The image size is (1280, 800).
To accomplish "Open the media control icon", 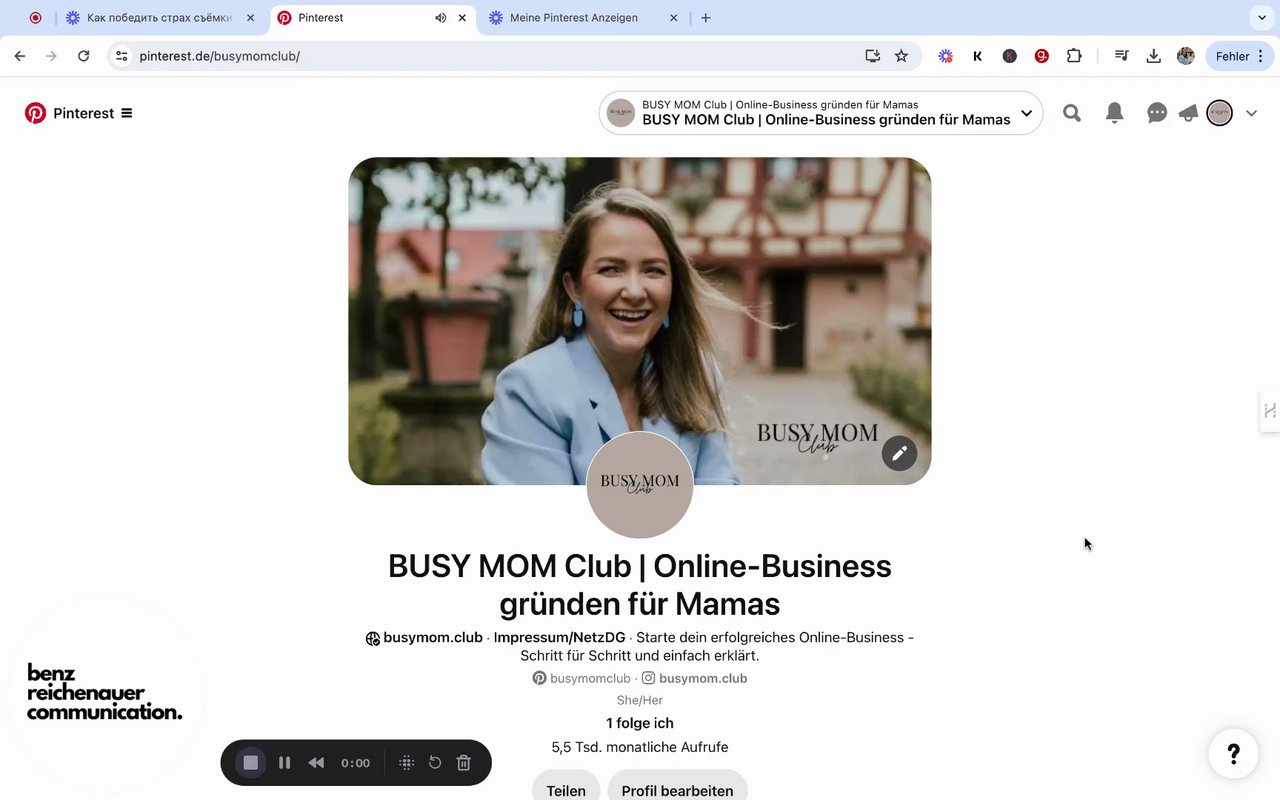I will [x=1122, y=56].
